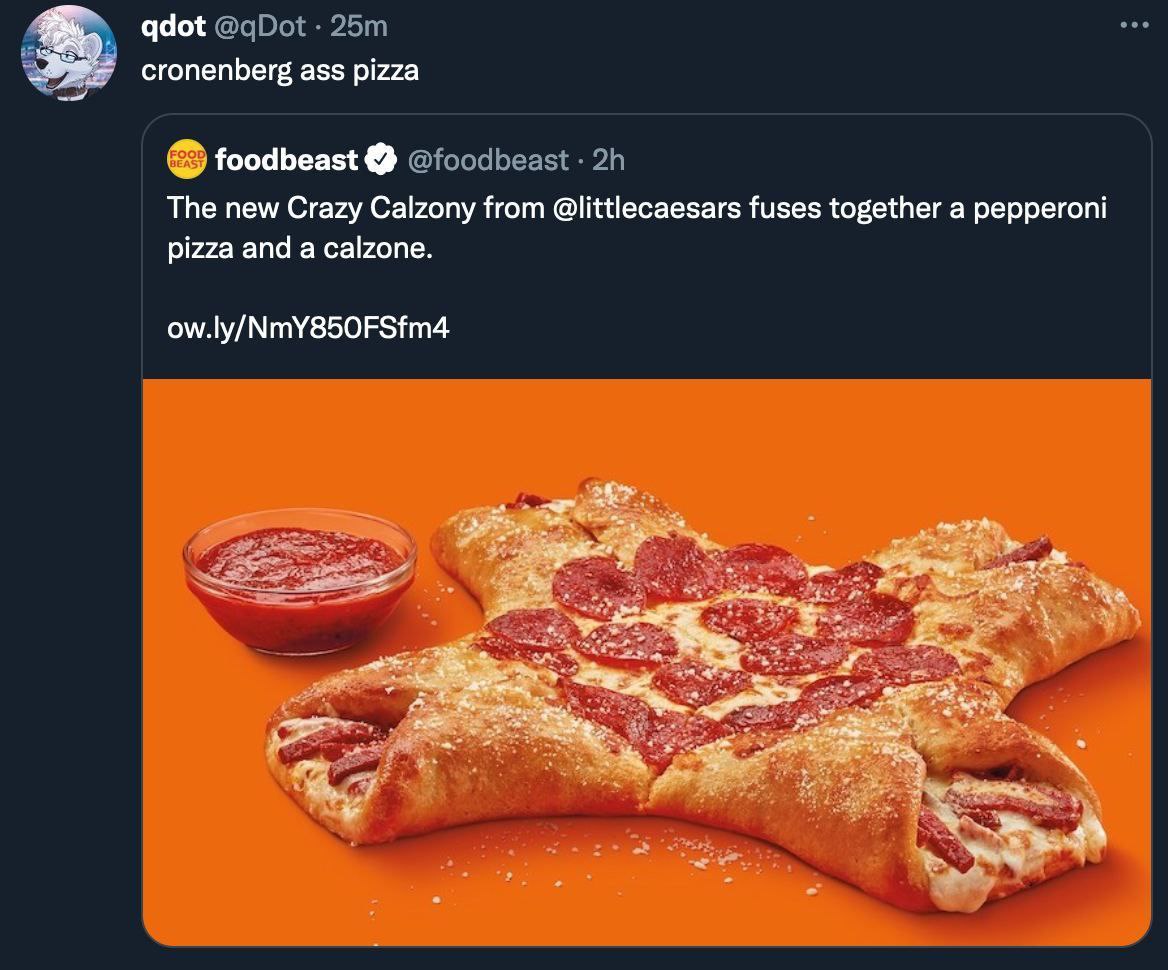Open the @qDot handle link
The height and width of the screenshot is (970, 1168).
point(260,27)
